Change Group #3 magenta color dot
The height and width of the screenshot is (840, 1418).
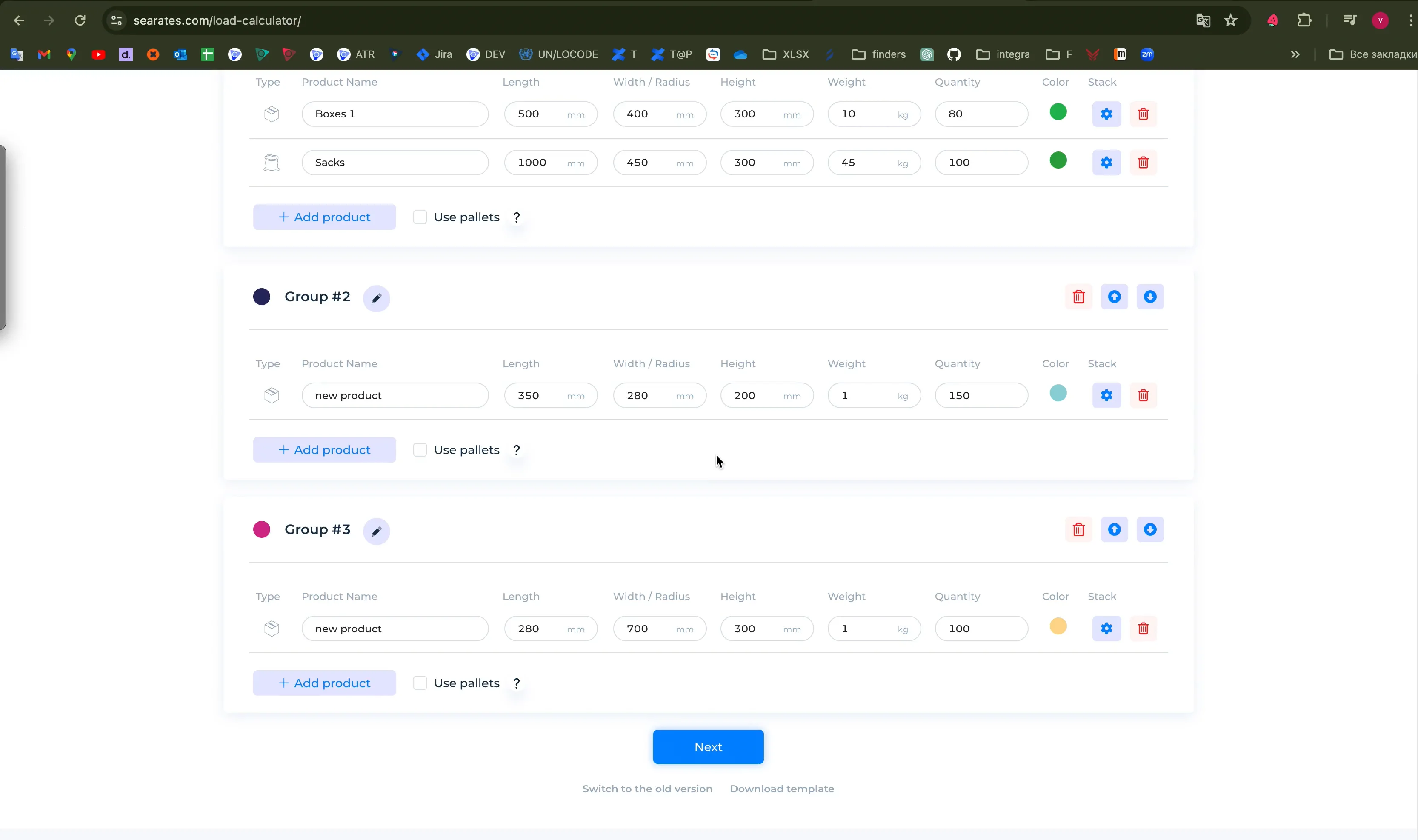262,529
